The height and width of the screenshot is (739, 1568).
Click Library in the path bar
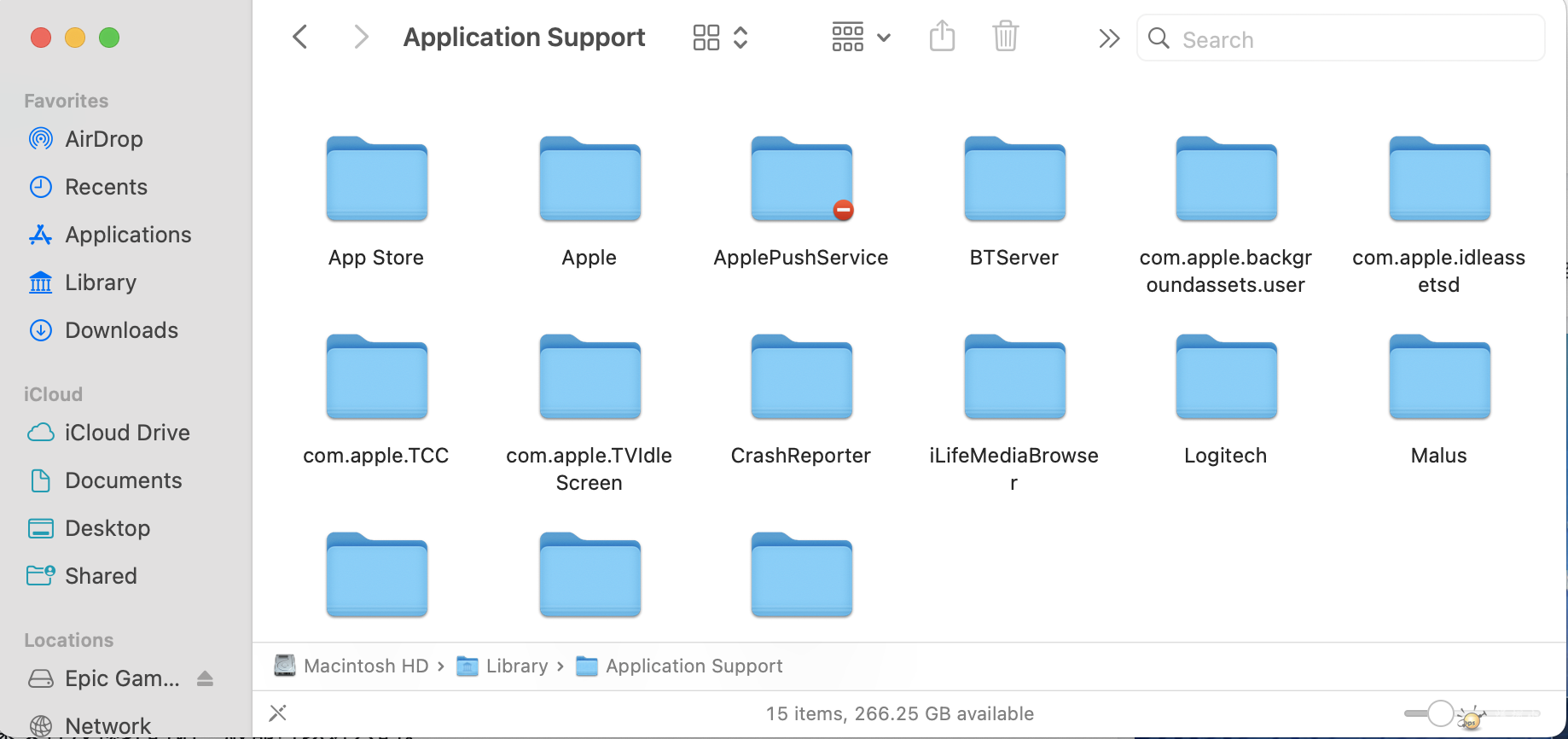tap(516, 666)
